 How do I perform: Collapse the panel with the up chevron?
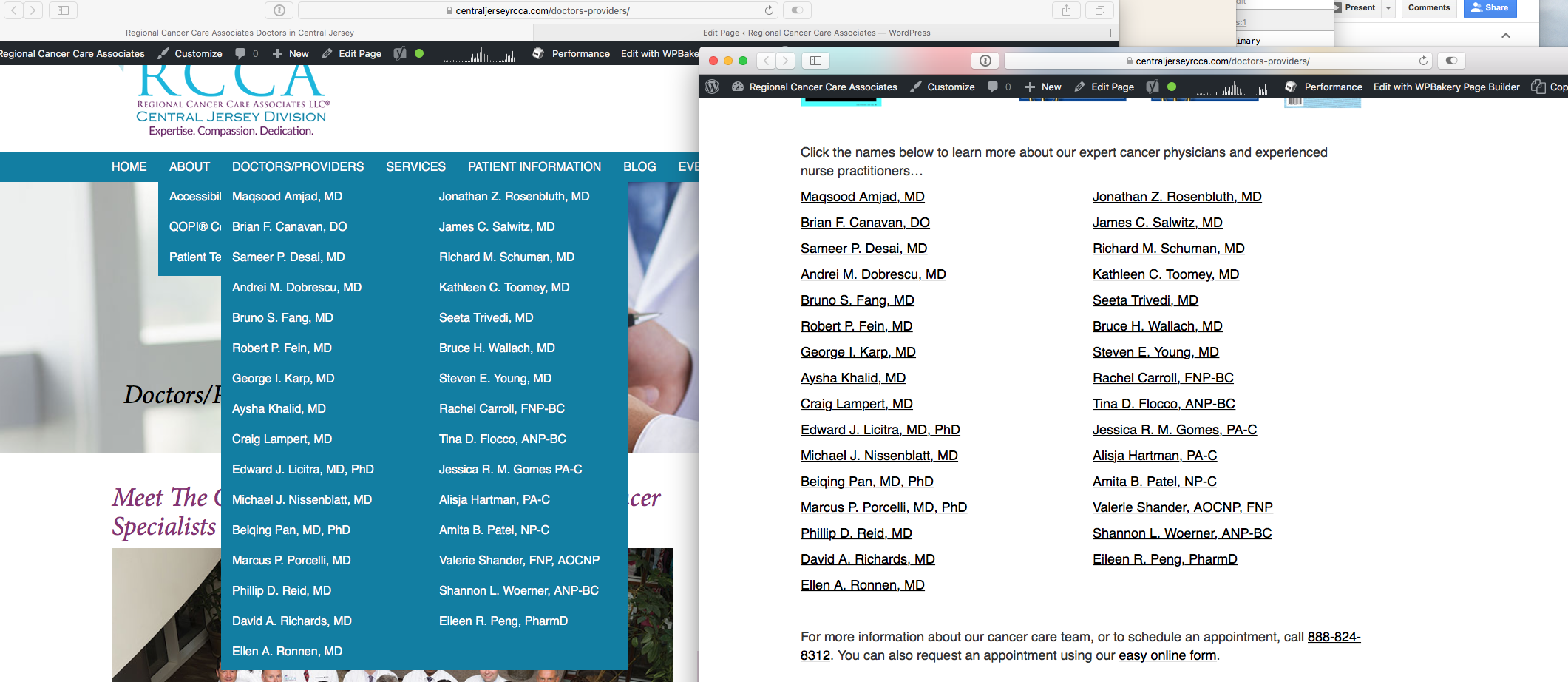(x=1506, y=36)
